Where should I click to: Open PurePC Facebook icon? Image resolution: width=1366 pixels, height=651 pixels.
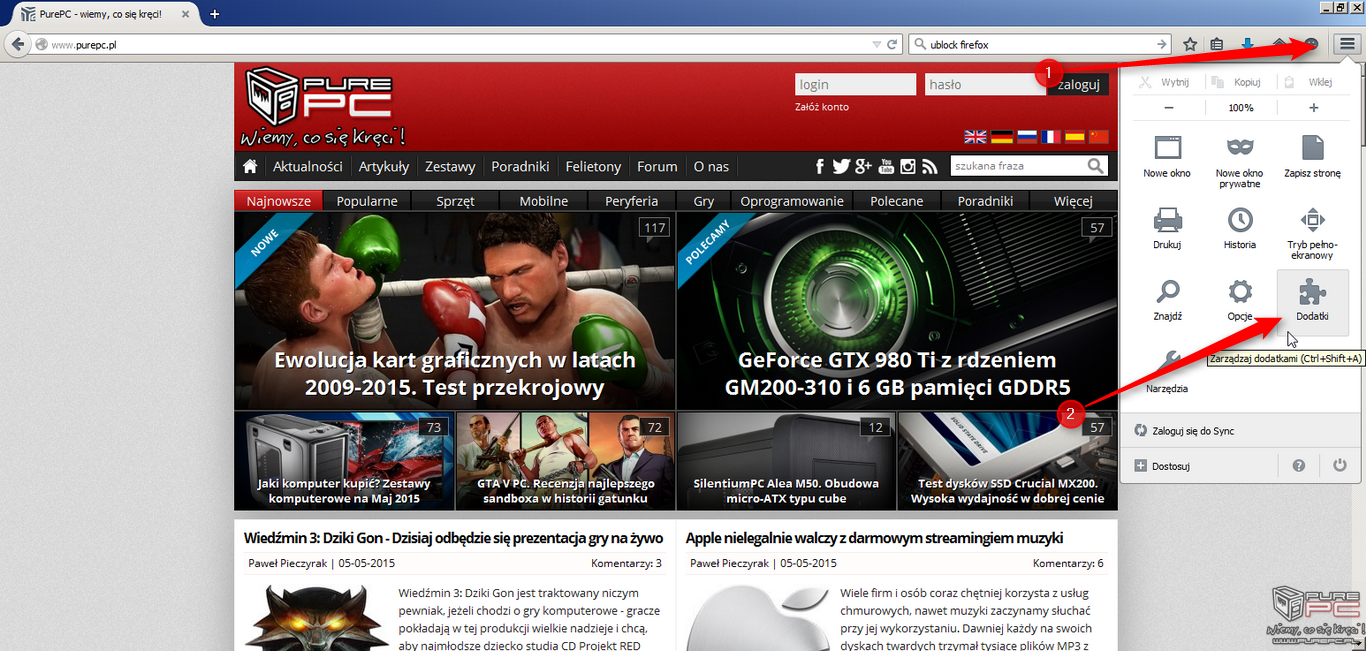point(819,166)
